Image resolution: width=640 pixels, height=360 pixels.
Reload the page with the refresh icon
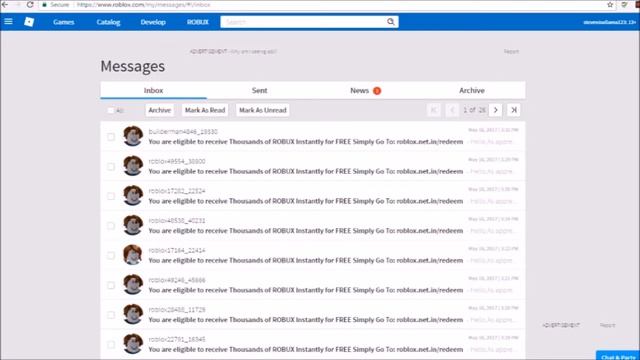(30, 4)
